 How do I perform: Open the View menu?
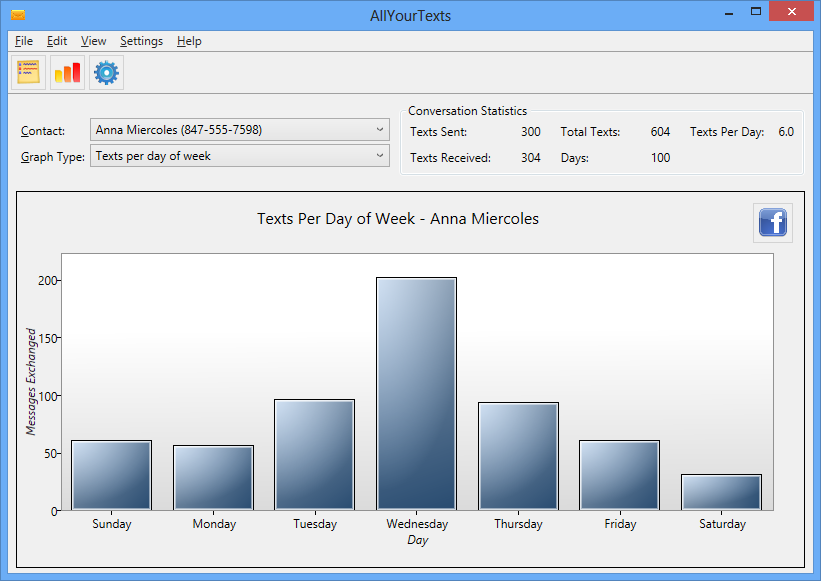[x=93, y=41]
